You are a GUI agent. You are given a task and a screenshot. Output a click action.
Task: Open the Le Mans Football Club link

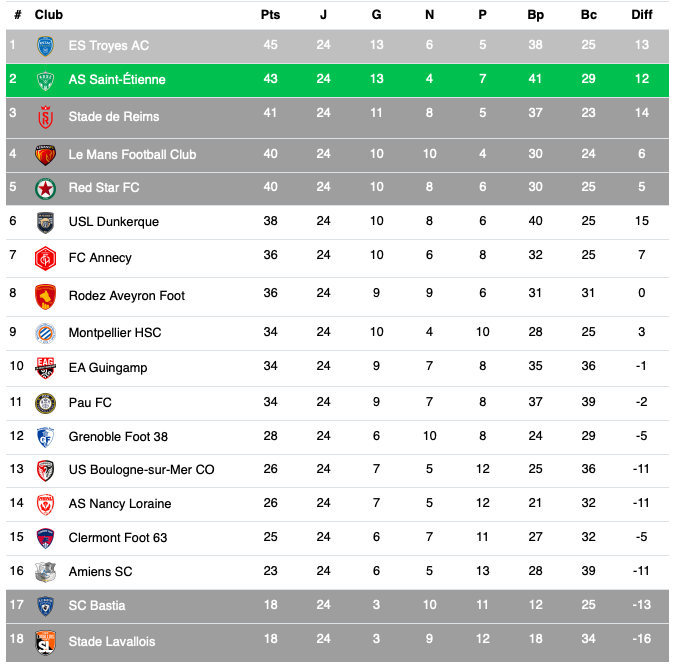[x=132, y=155]
